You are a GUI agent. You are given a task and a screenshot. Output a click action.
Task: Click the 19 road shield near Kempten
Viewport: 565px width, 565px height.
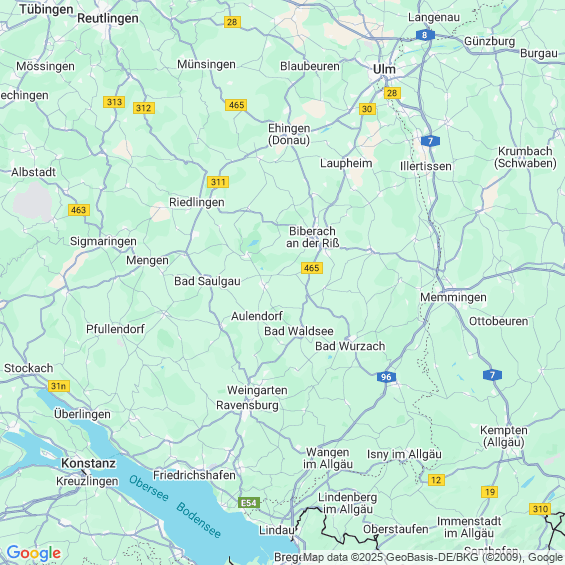pyautogui.click(x=489, y=492)
